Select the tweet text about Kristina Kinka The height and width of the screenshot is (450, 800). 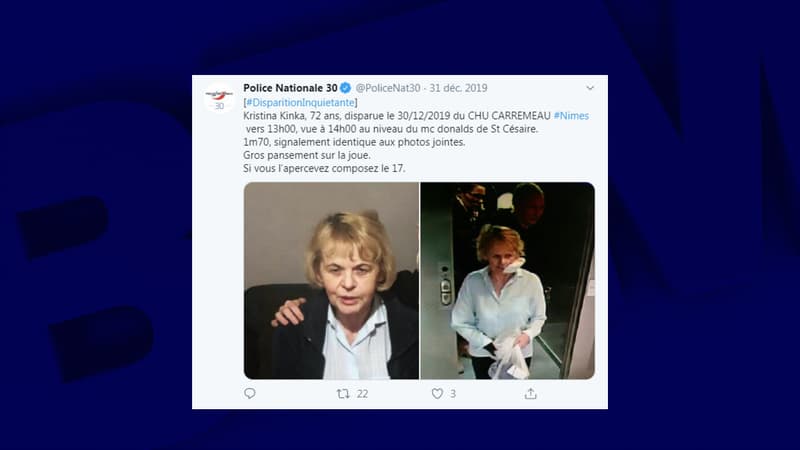(416, 135)
